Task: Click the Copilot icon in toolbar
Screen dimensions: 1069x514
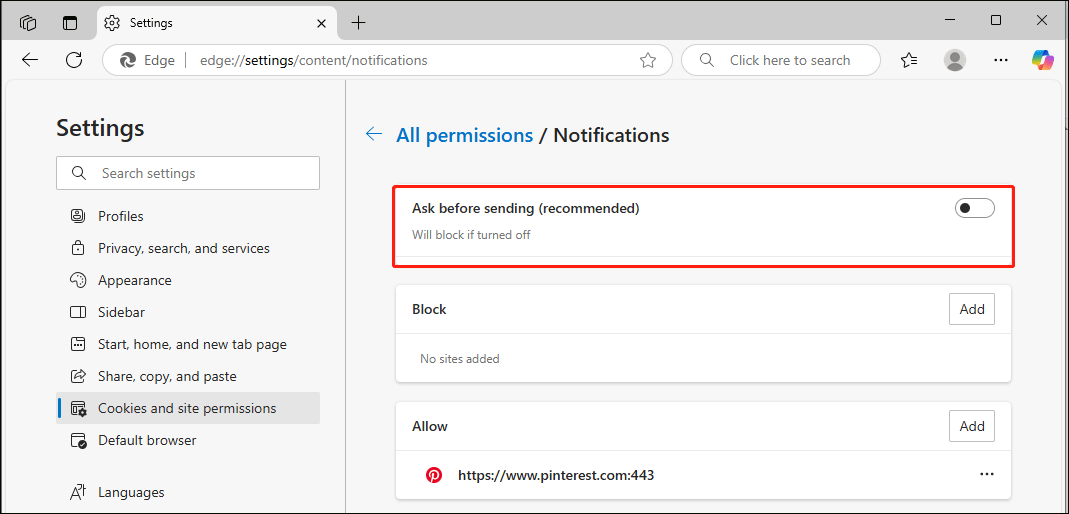Action: coord(1043,60)
